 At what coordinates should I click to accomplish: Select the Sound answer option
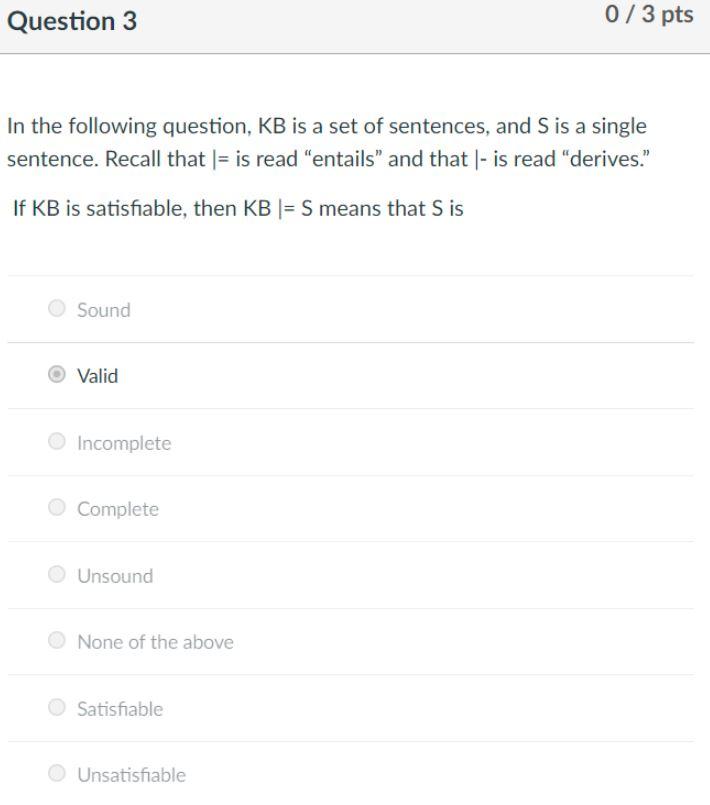[x=57, y=309]
